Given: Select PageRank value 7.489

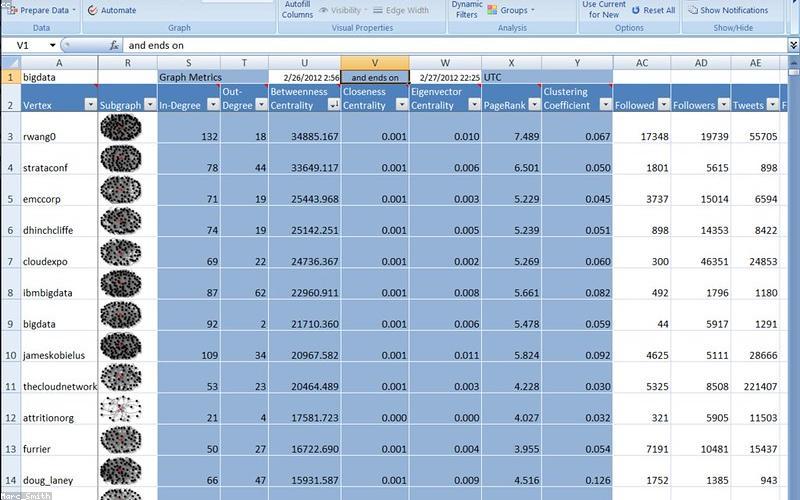Looking at the screenshot, I should pos(512,128).
